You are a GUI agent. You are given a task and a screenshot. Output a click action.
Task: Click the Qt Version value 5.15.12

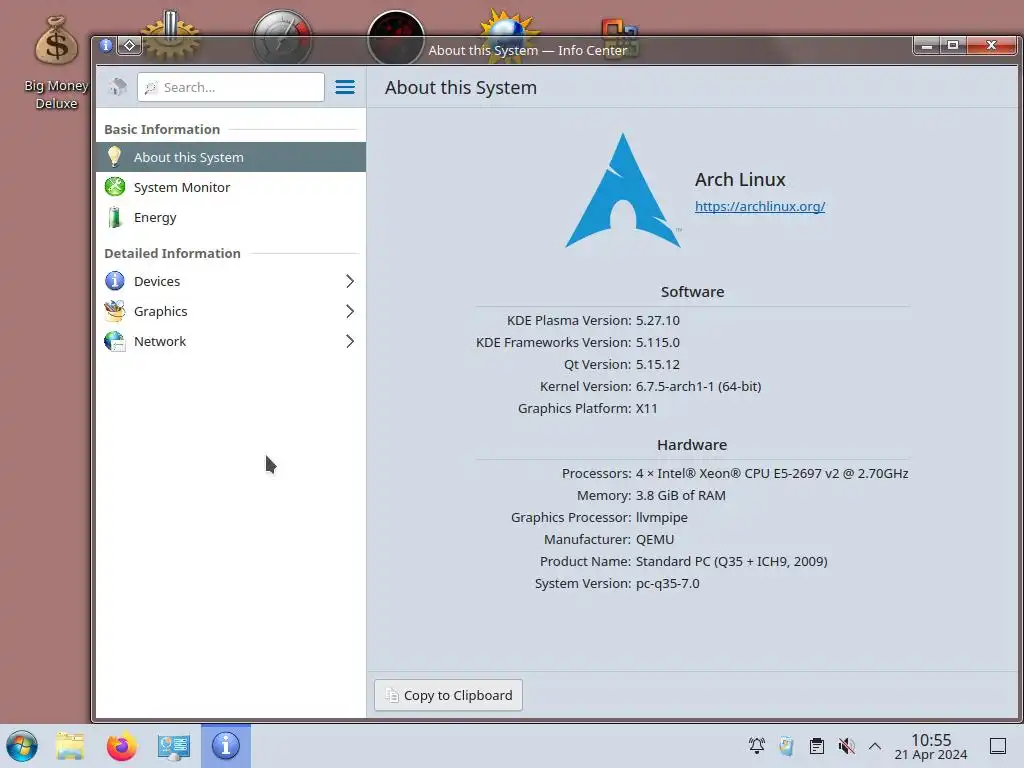[658, 364]
